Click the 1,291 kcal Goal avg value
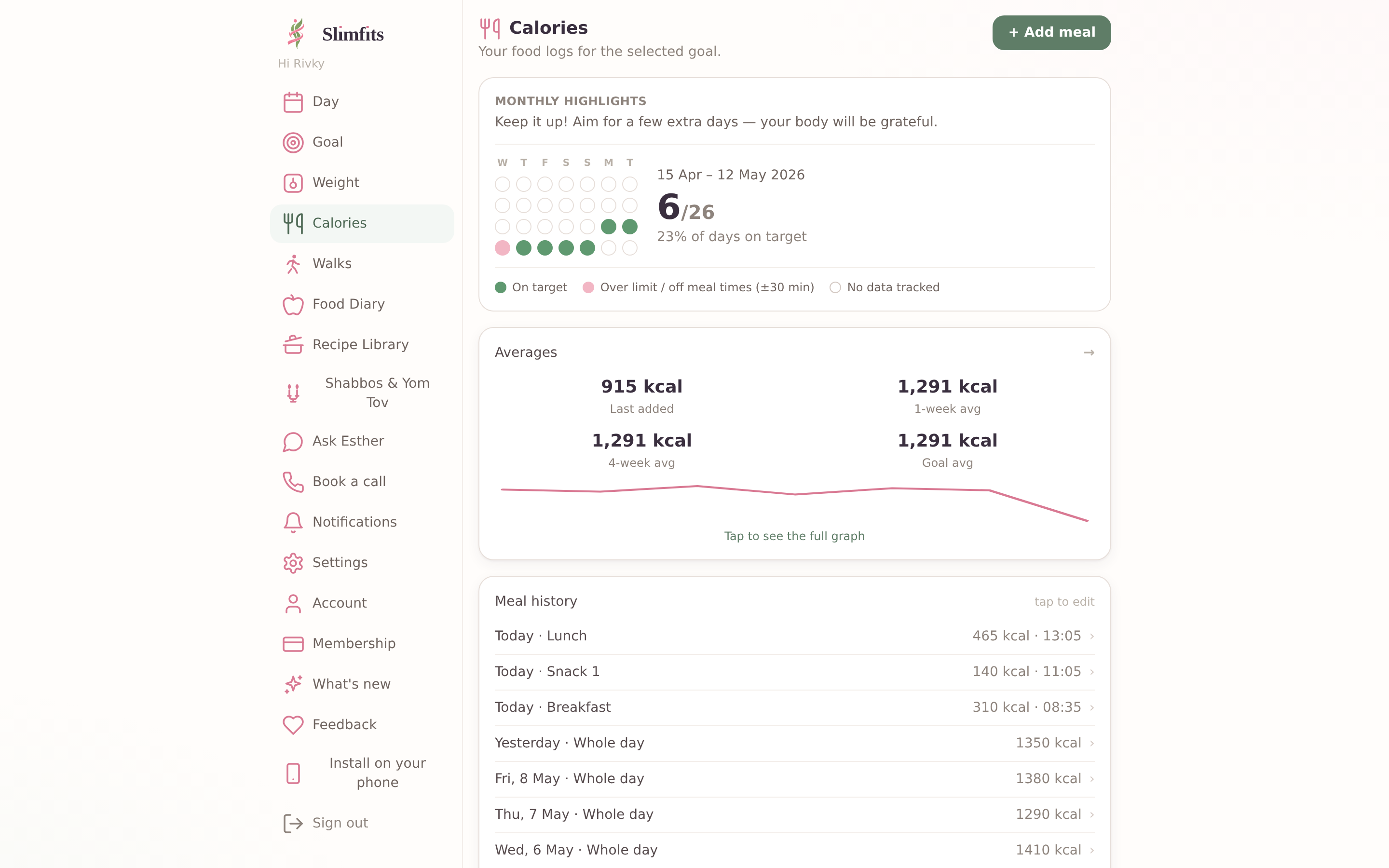Image resolution: width=1389 pixels, height=868 pixels. coord(947,440)
